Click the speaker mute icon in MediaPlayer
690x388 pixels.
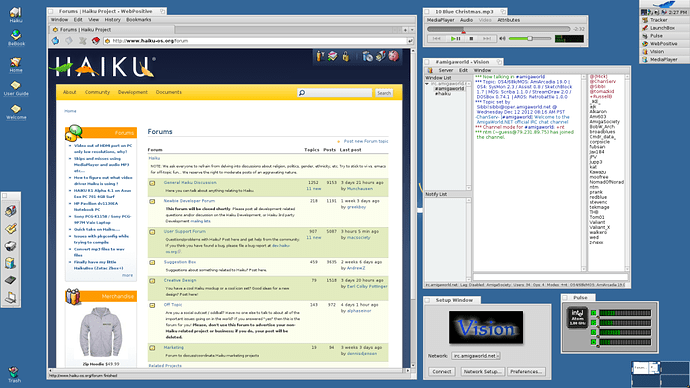pyautogui.click(x=502, y=39)
